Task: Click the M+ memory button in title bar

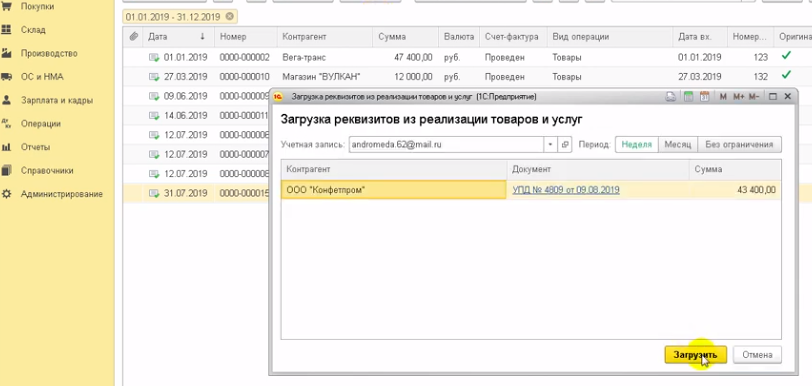Action: click(738, 96)
